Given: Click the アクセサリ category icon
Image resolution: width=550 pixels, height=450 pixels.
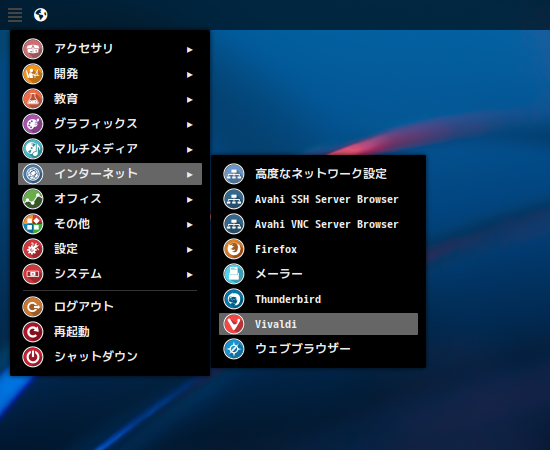Looking at the screenshot, I should [x=33, y=49].
